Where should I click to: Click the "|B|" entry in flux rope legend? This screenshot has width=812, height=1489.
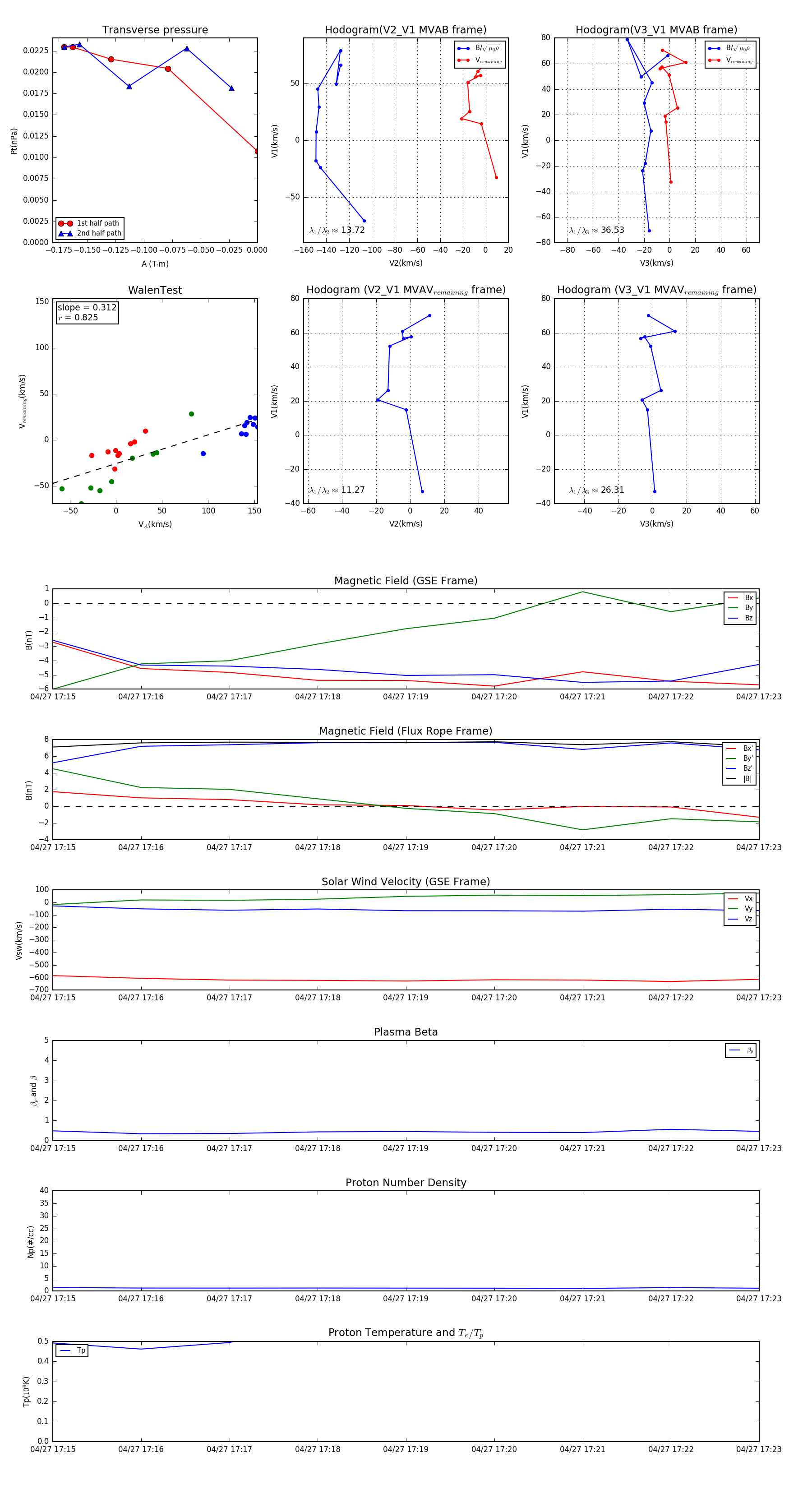tap(740, 779)
